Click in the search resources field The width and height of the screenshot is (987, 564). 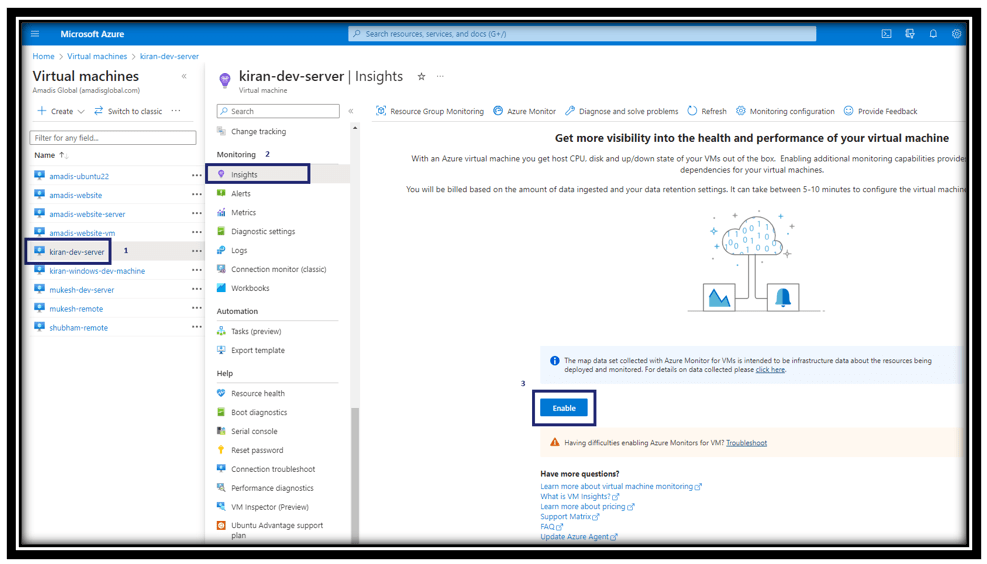[582, 34]
